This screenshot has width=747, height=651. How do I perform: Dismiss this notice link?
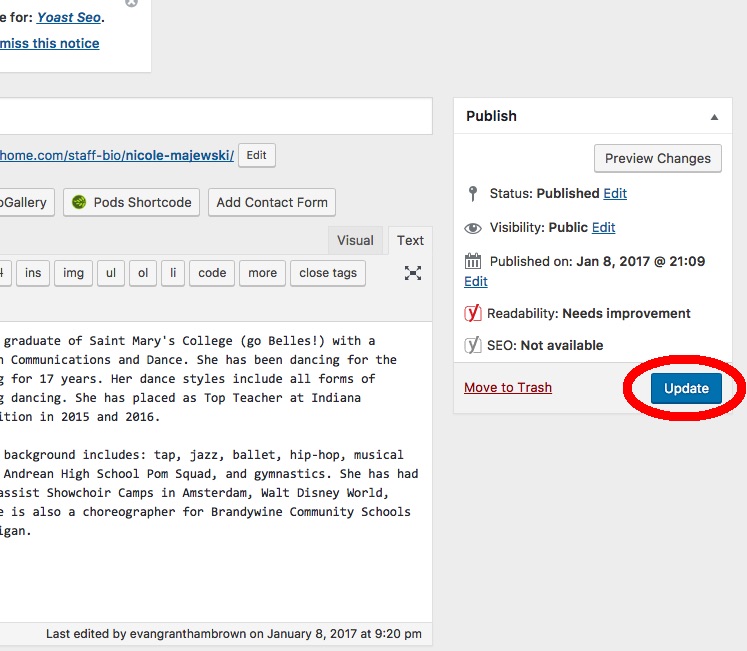tap(50, 43)
